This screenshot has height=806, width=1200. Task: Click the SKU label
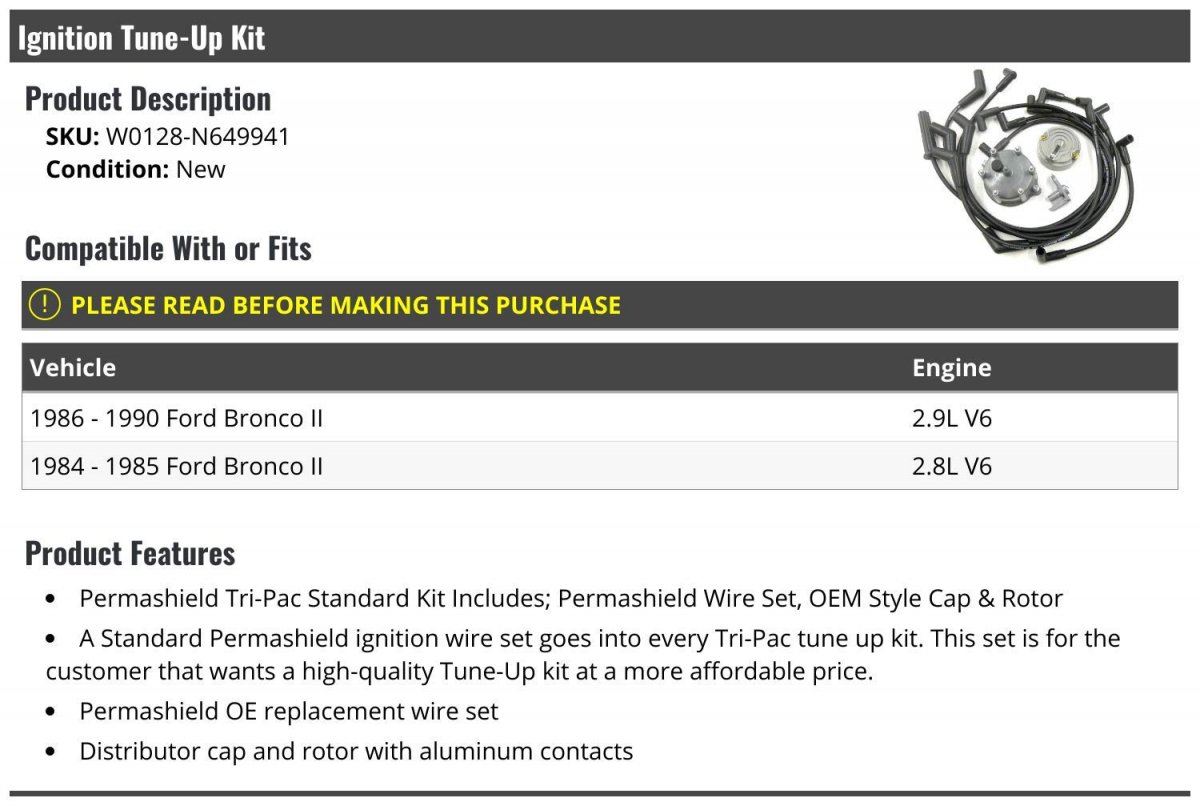[72, 137]
